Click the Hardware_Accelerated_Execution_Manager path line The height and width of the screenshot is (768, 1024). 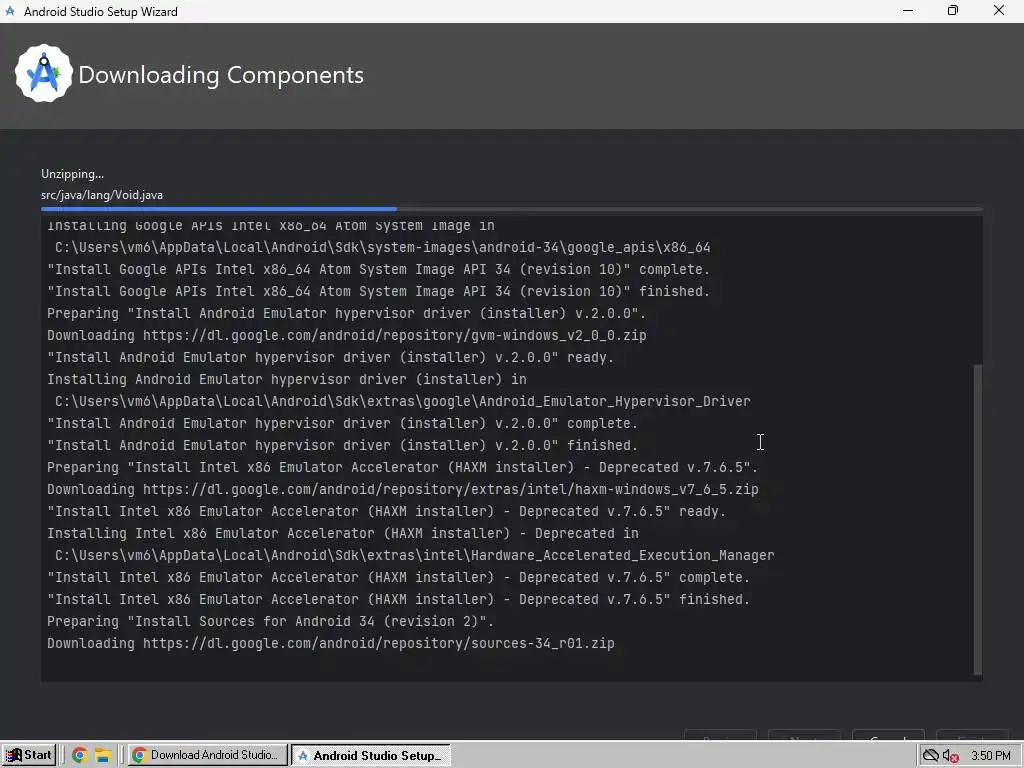tap(414, 556)
